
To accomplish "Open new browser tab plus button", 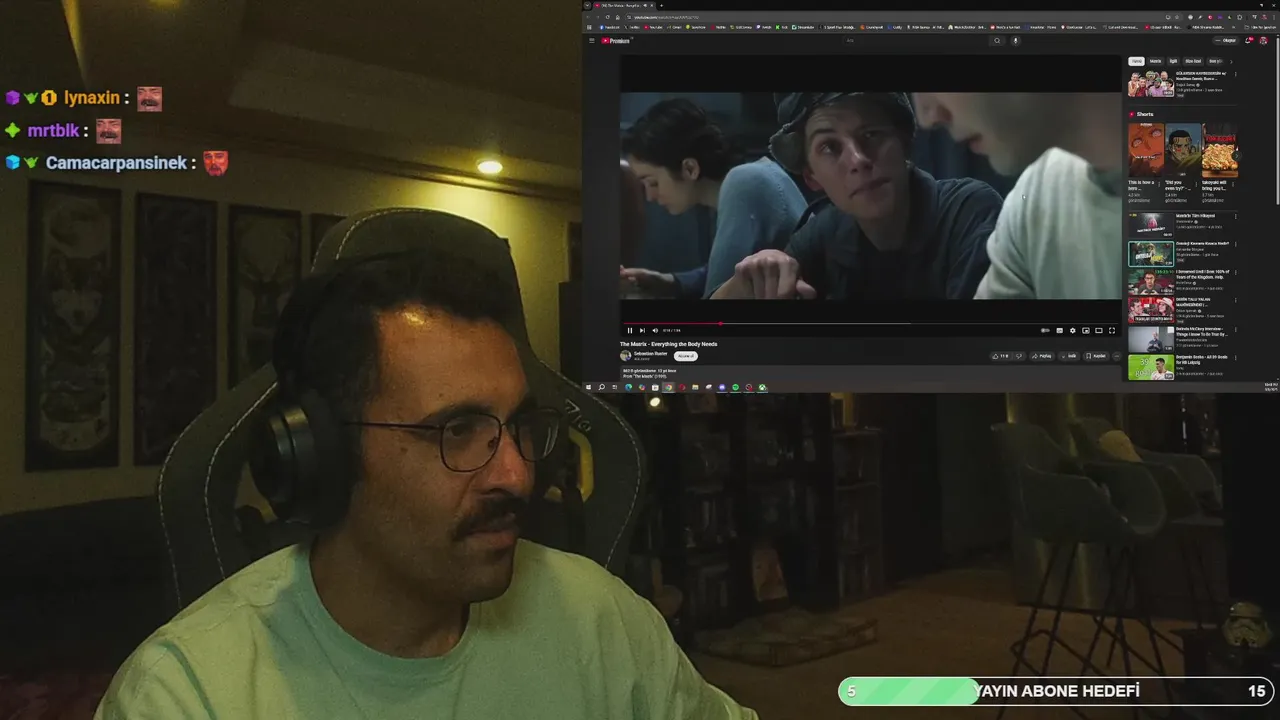I will [661, 5].
